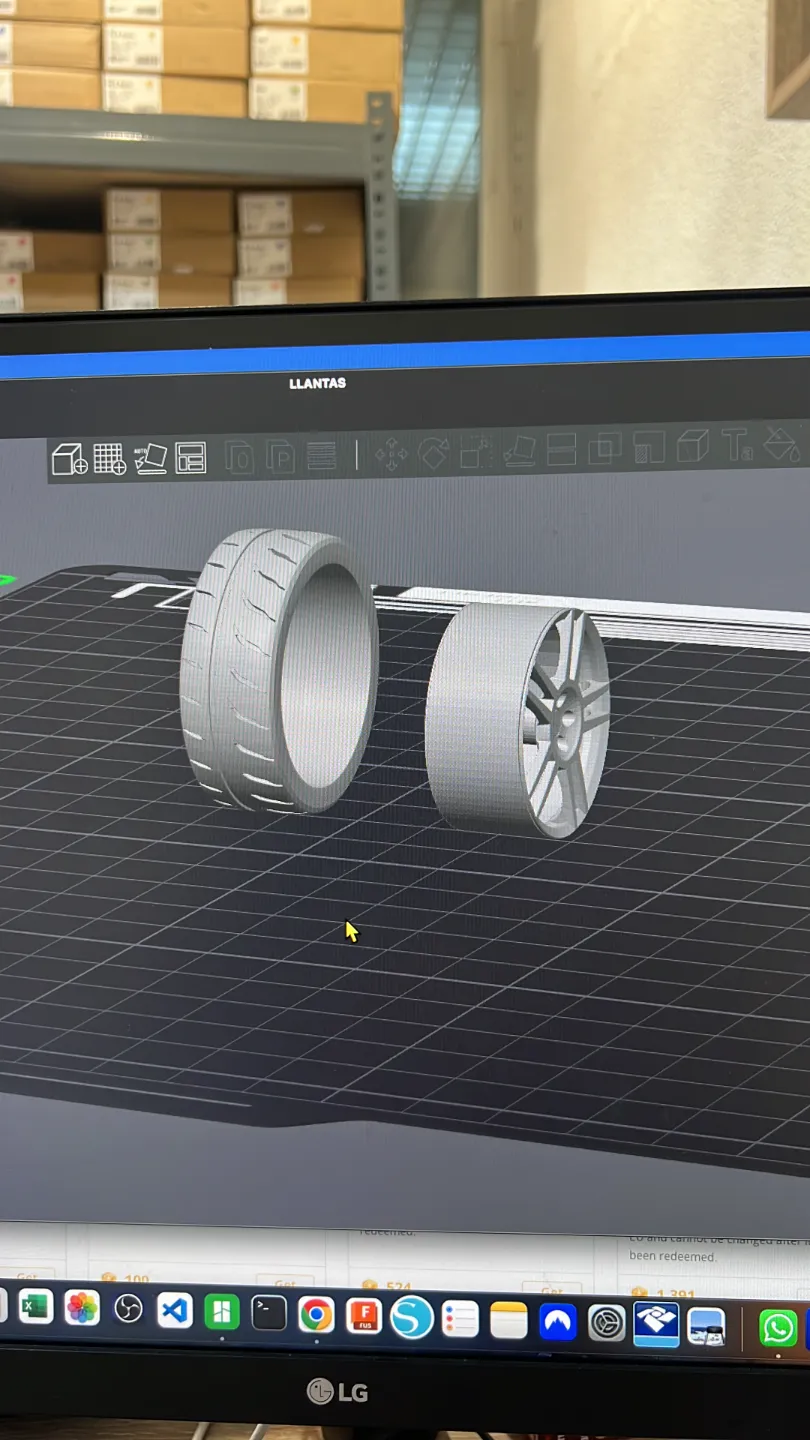Click the Split to objects icon
This screenshot has height=1440, width=810.
tap(240, 457)
